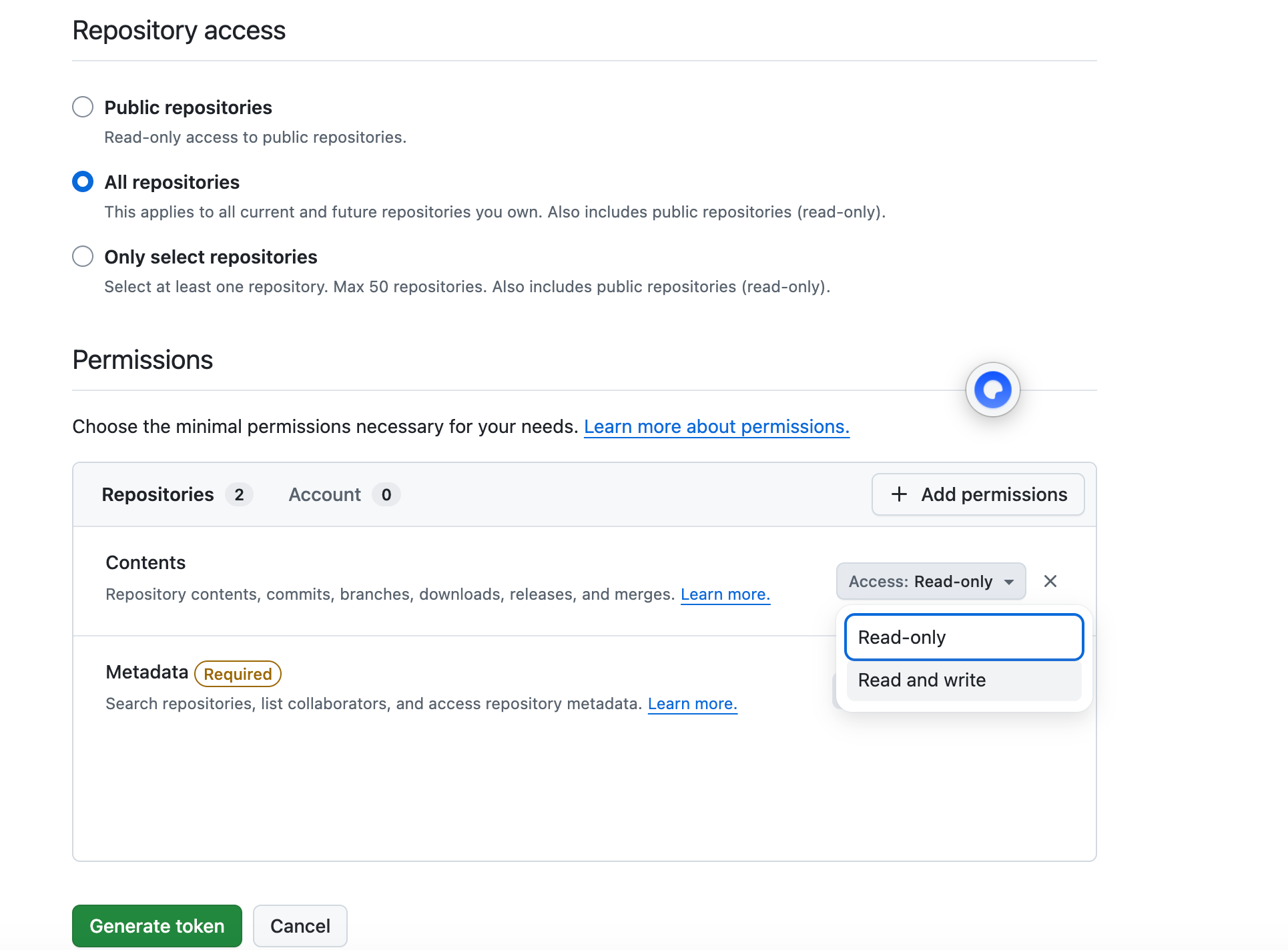
Task: Click the Contents permission title
Action: click(x=145, y=562)
